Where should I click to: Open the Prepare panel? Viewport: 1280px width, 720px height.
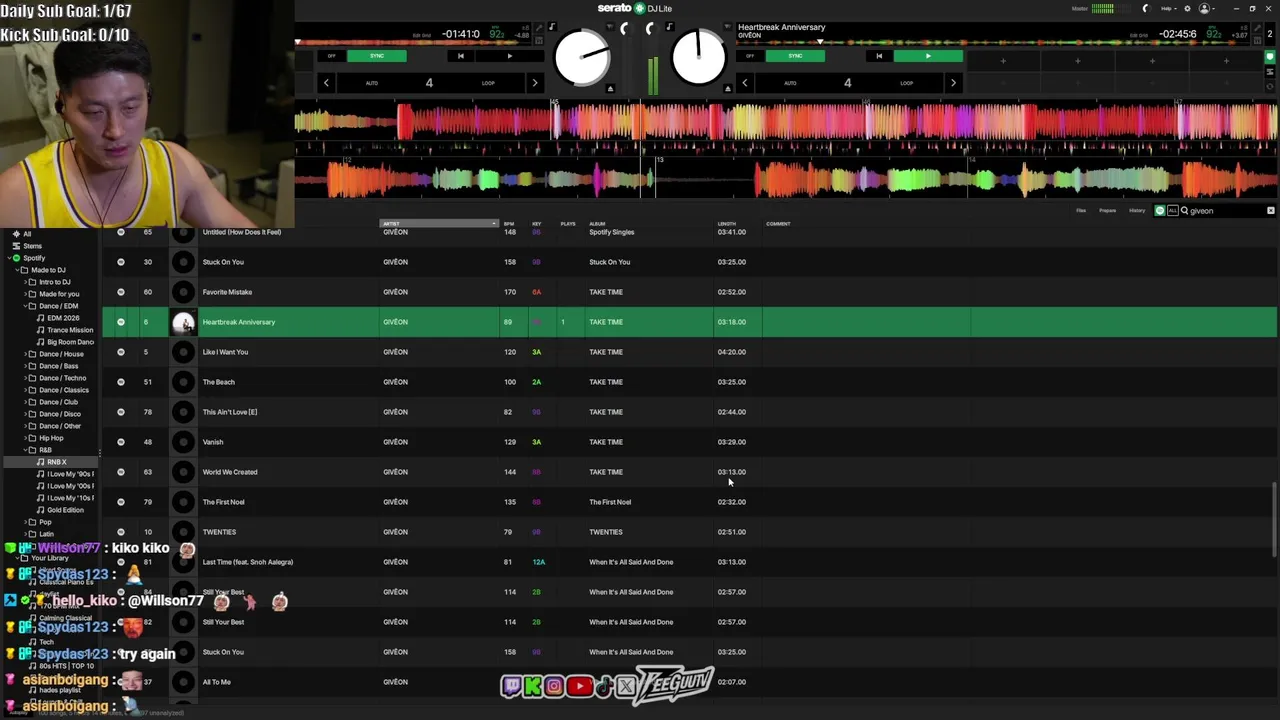coord(1108,211)
